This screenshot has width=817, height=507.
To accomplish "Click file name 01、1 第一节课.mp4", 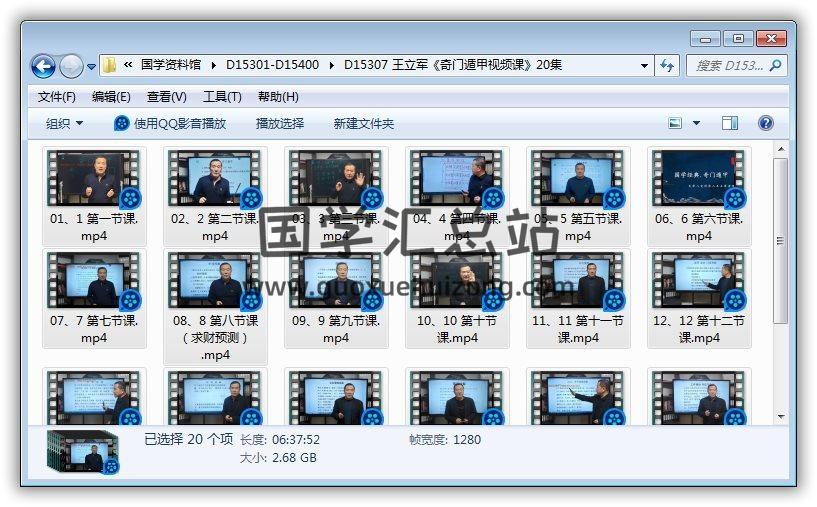I will point(94,227).
